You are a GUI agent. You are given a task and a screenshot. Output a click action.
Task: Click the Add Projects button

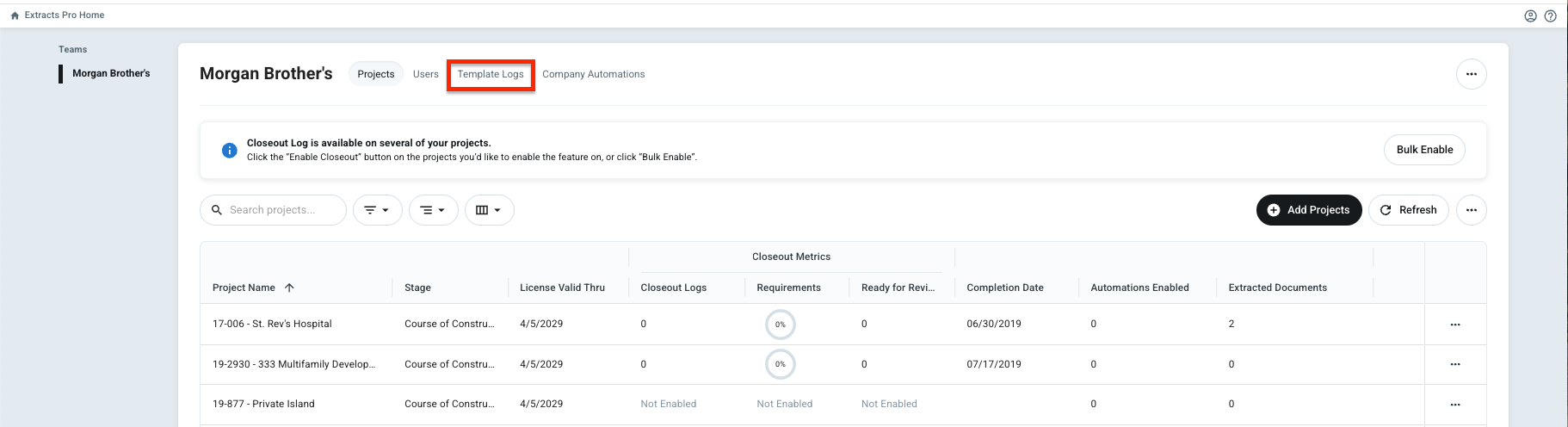pyautogui.click(x=1308, y=210)
